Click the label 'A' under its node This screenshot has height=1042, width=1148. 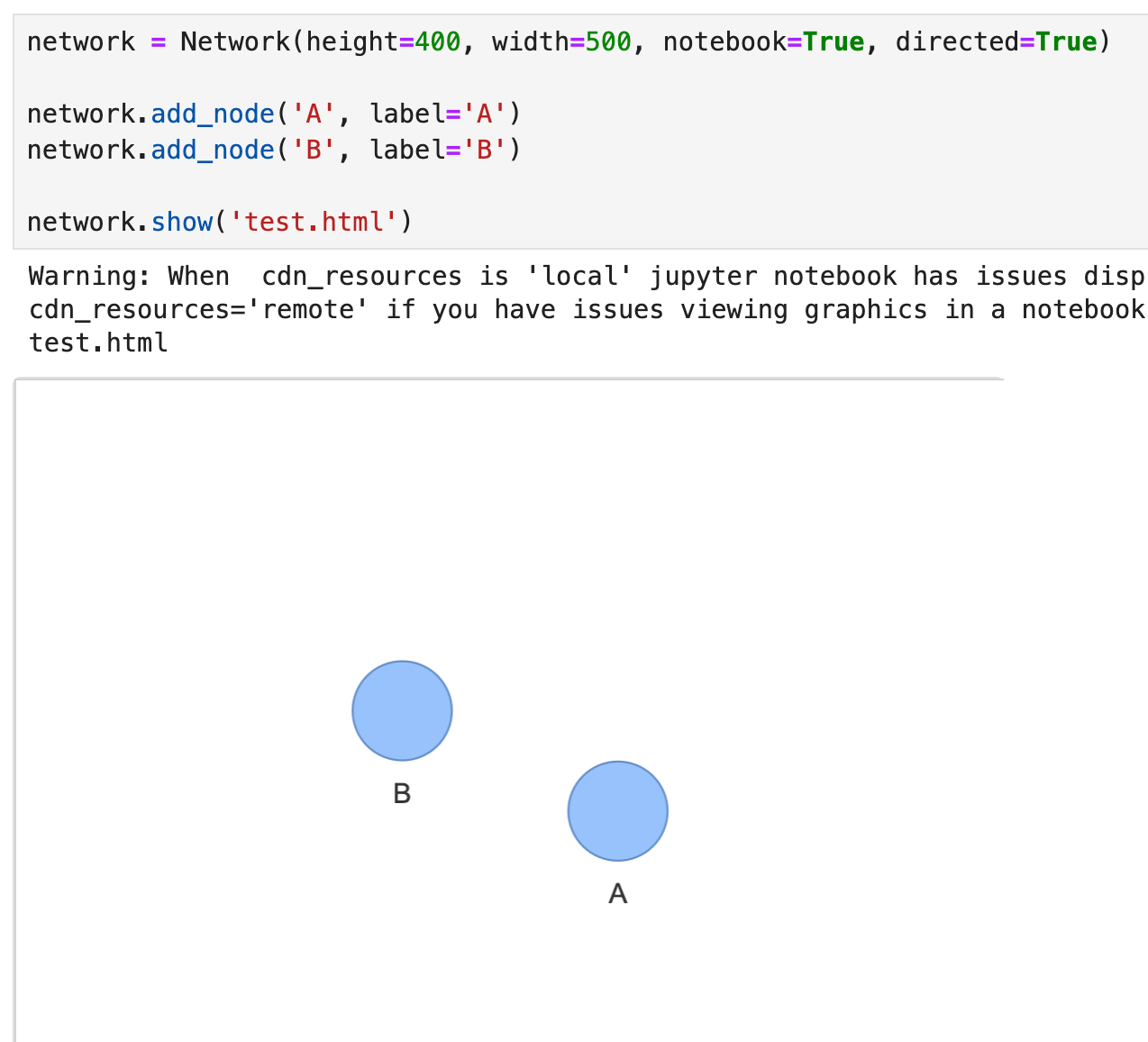[617, 893]
